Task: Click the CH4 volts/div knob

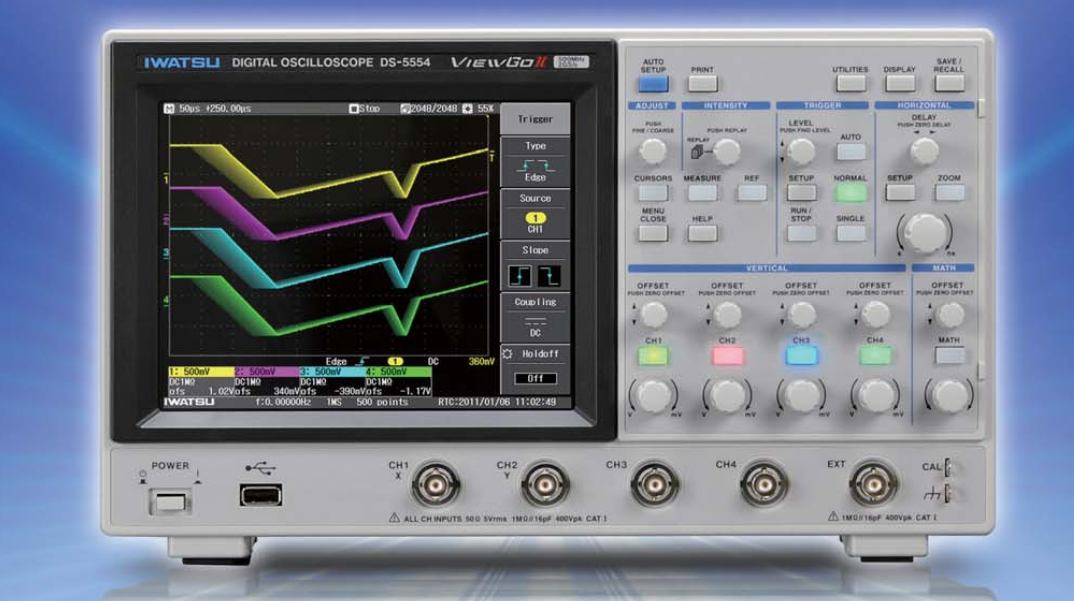Action: pyautogui.click(x=875, y=395)
